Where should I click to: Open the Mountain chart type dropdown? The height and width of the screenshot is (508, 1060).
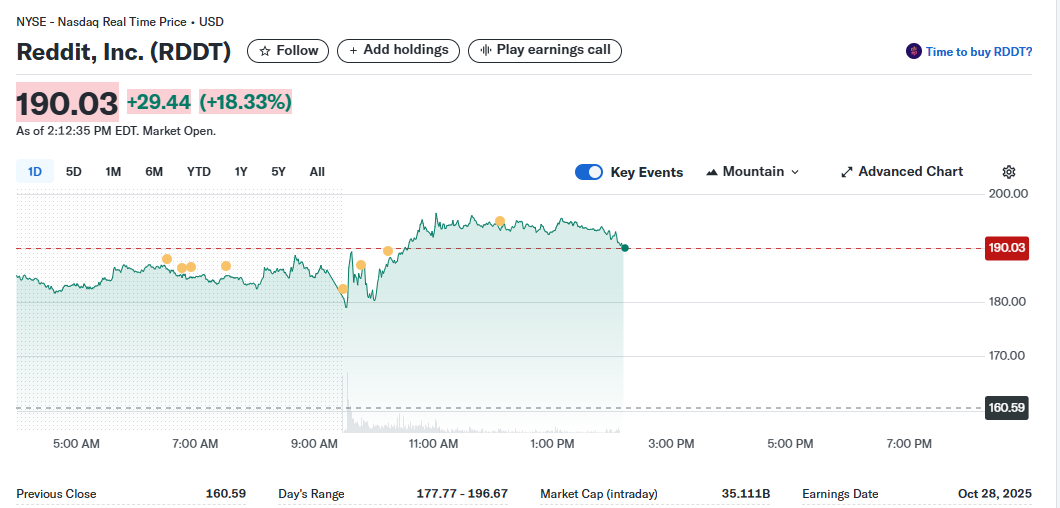(x=752, y=172)
